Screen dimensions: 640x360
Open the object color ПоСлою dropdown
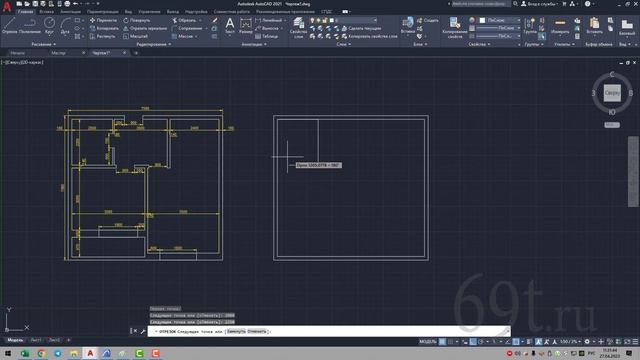click(x=499, y=20)
